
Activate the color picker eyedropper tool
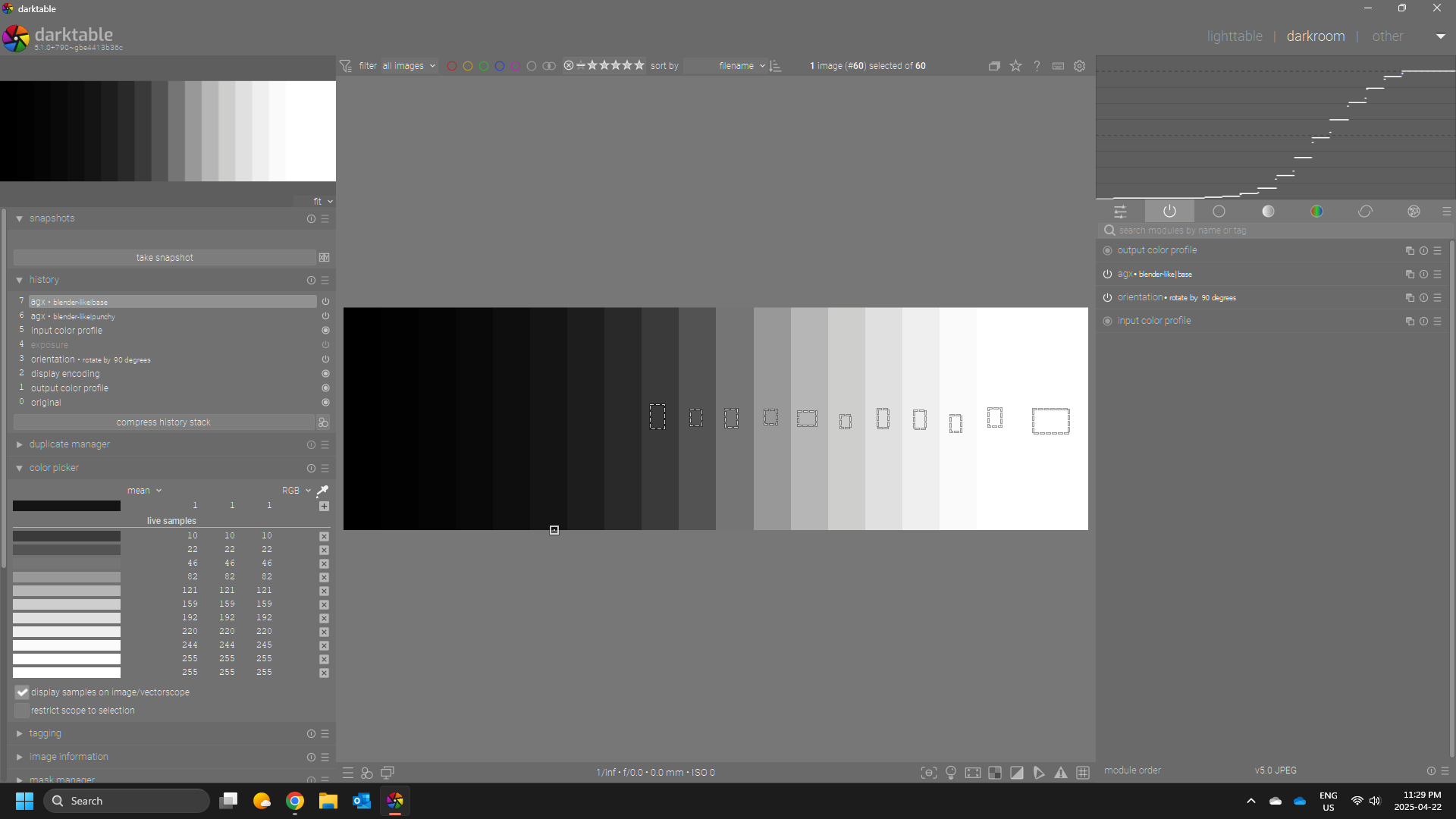[322, 491]
